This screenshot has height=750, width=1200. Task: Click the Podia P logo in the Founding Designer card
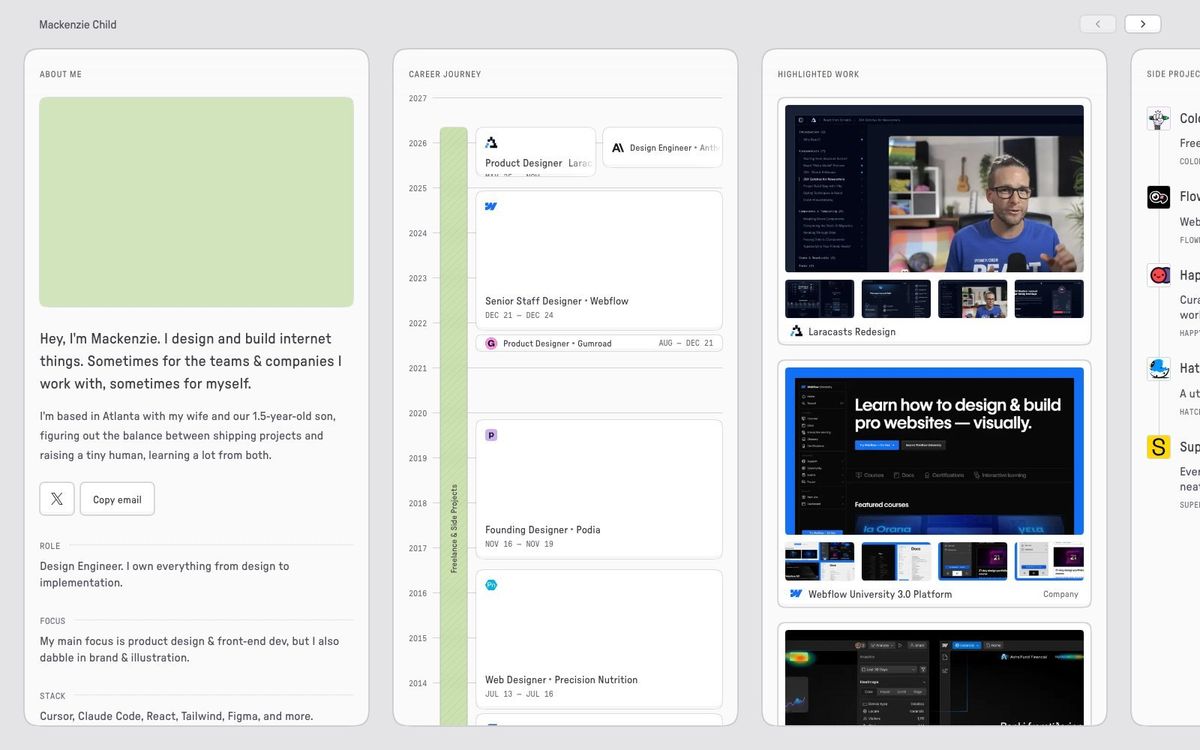click(x=491, y=435)
